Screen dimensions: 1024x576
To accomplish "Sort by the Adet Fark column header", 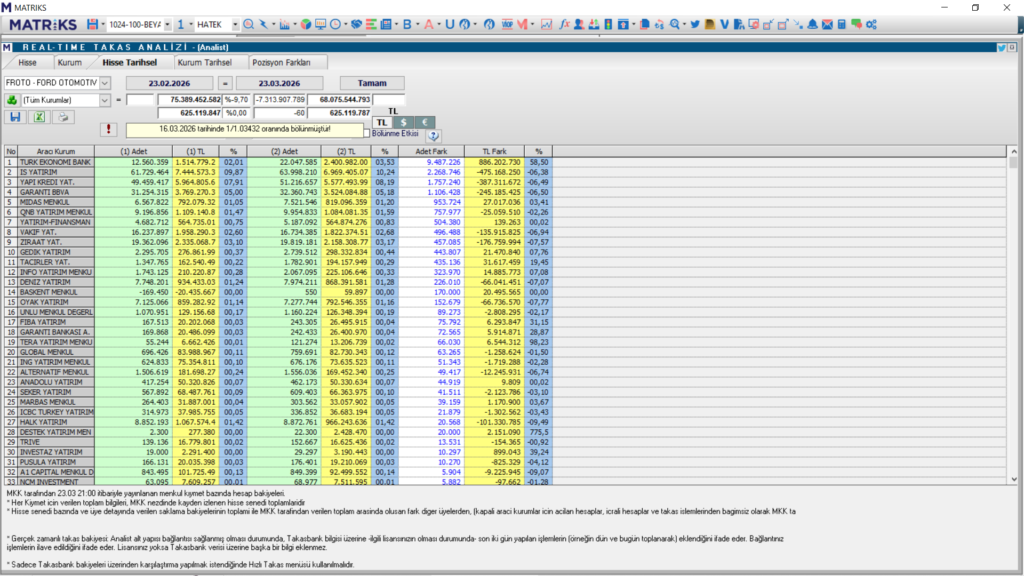I will point(431,151).
